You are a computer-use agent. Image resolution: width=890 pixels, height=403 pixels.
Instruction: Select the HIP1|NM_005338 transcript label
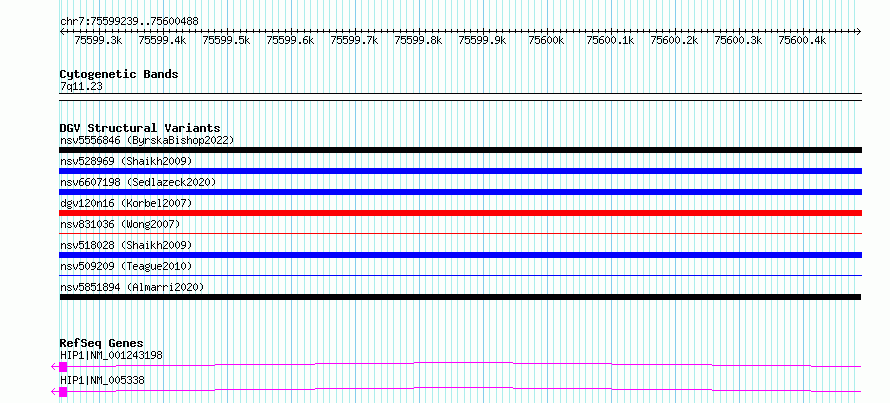102,380
